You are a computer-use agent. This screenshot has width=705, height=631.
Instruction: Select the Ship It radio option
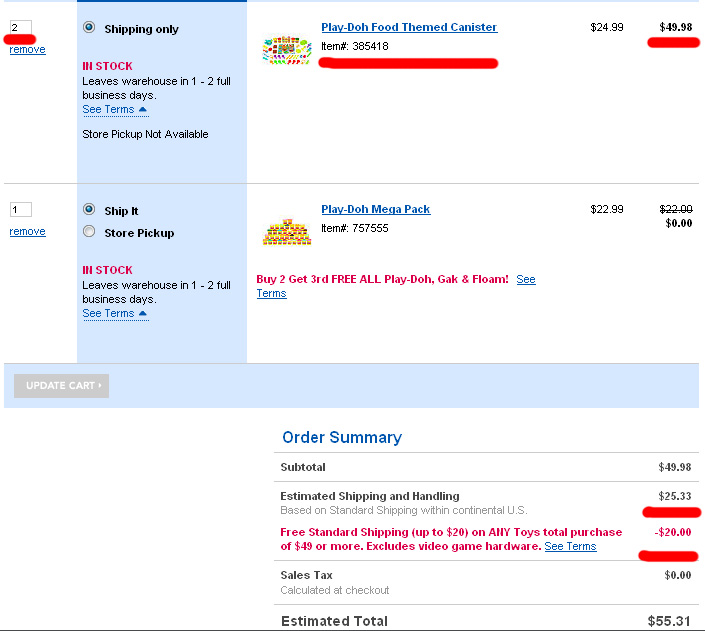coord(89,210)
